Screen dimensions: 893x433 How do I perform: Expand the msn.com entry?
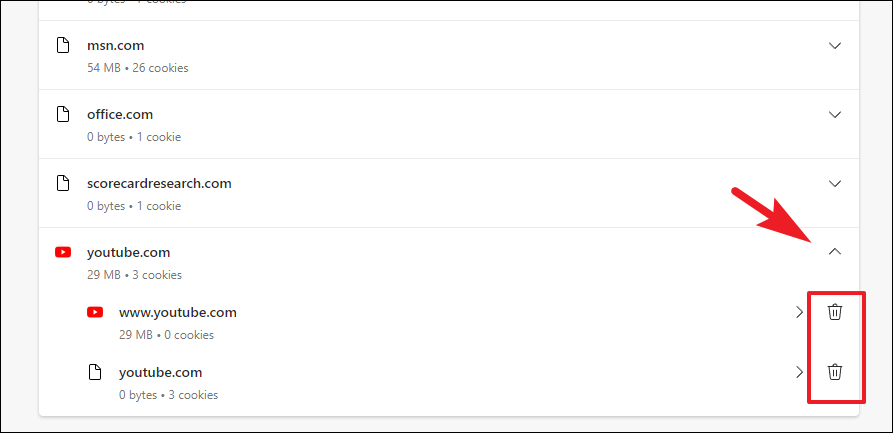(x=834, y=46)
